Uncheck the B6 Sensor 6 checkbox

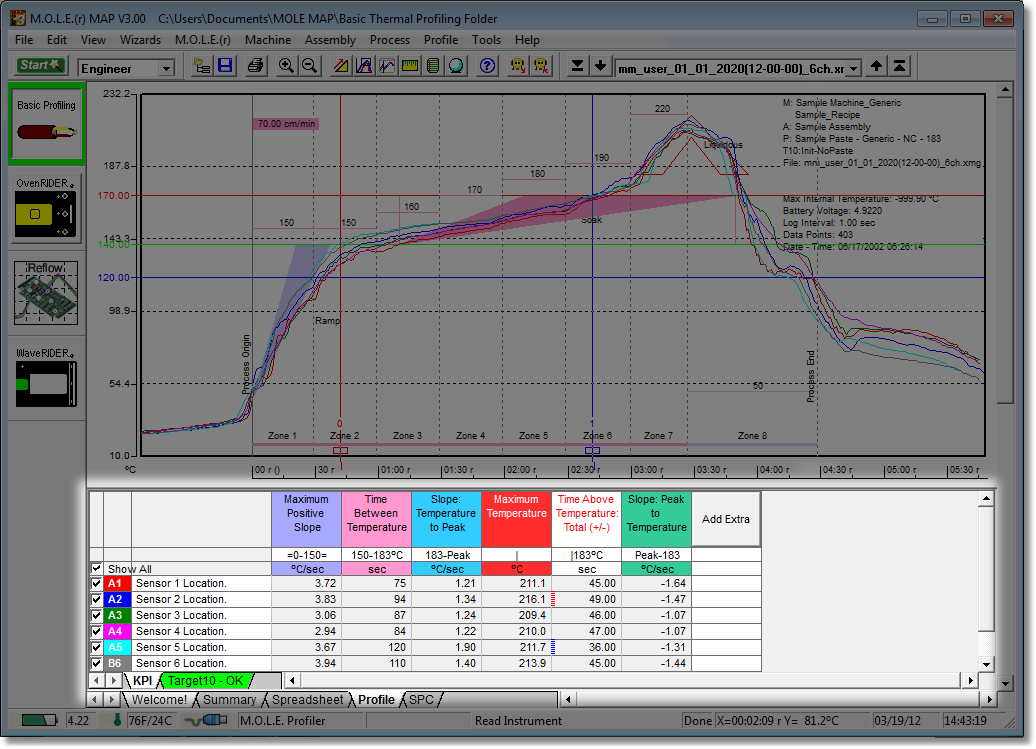click(96, 663)
